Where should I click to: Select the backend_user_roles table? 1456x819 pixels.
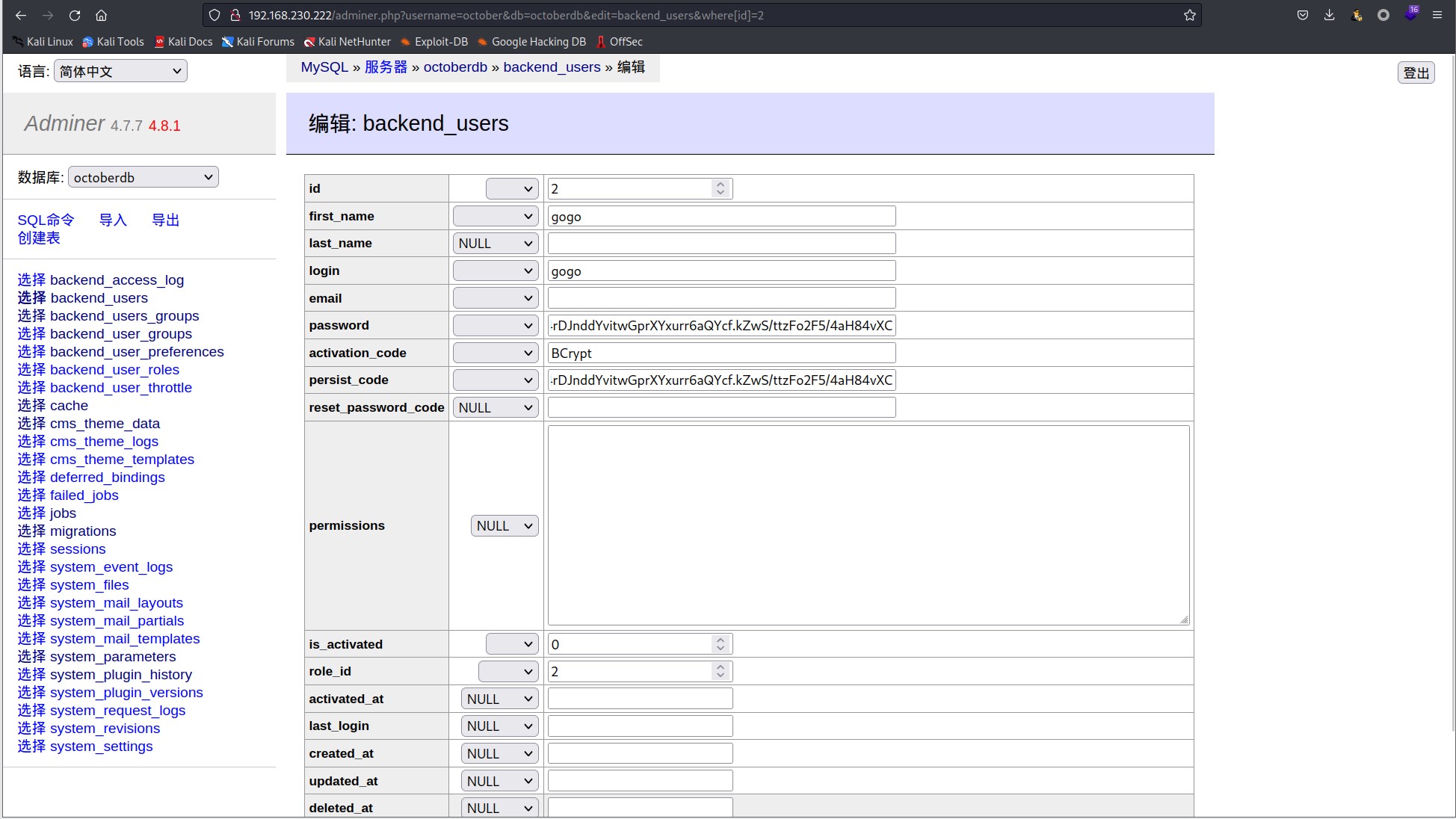pos(114,369)
